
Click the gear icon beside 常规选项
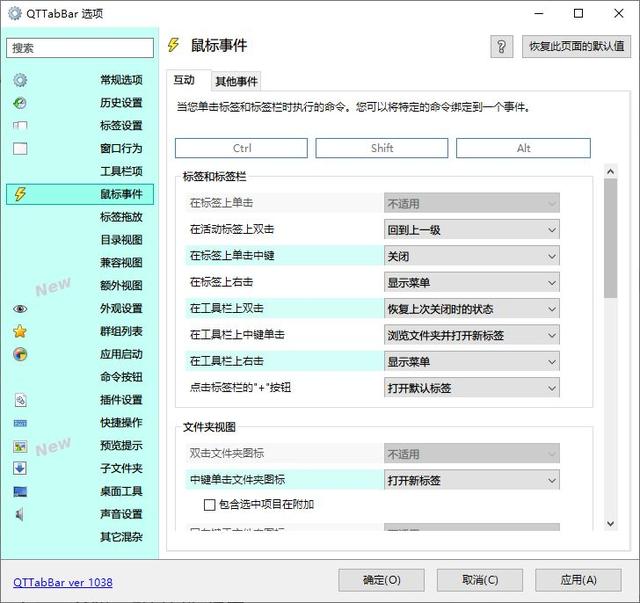tap(20, 80)
